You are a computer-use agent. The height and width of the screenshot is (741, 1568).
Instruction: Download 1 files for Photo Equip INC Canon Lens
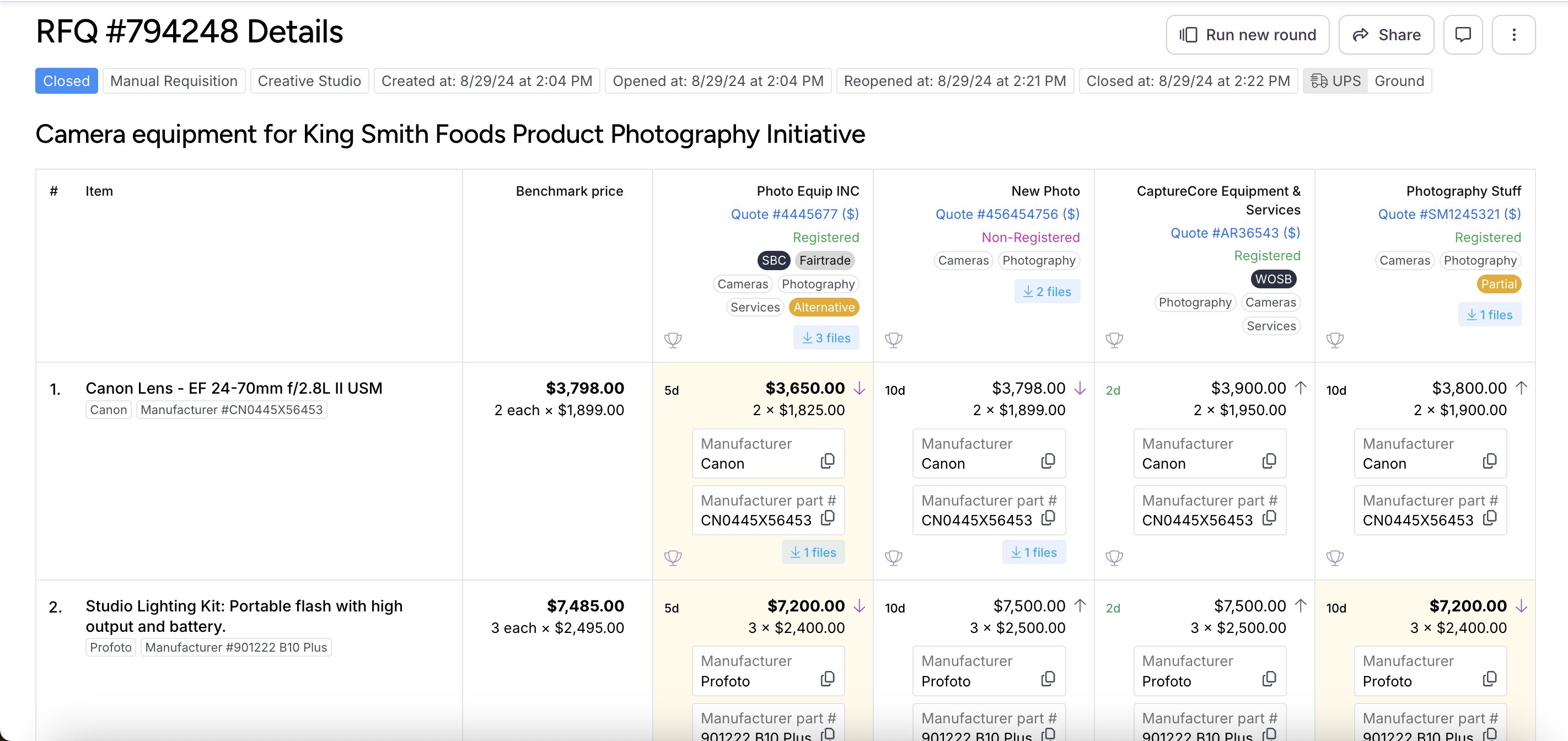[x=813, y=552]
